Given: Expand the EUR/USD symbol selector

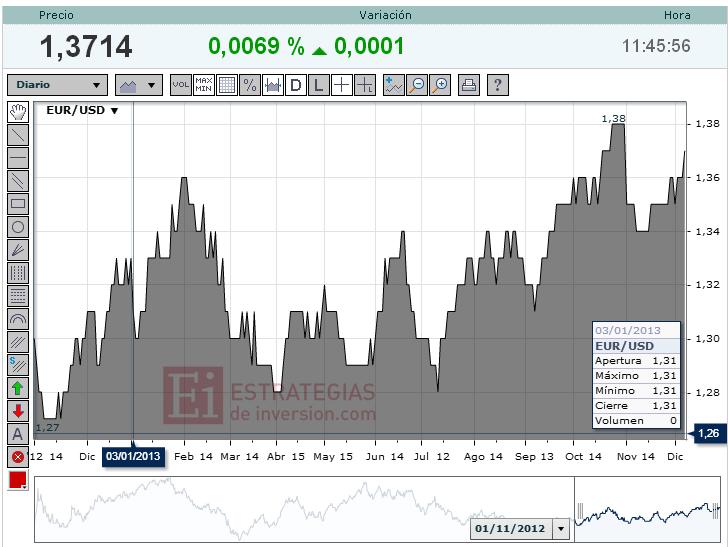Looking at the screenshot, I should tap(82, 111).
